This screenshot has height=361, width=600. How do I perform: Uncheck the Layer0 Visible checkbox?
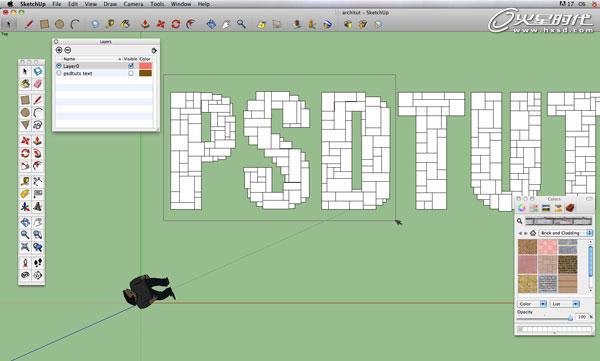(x=131, y=66)
